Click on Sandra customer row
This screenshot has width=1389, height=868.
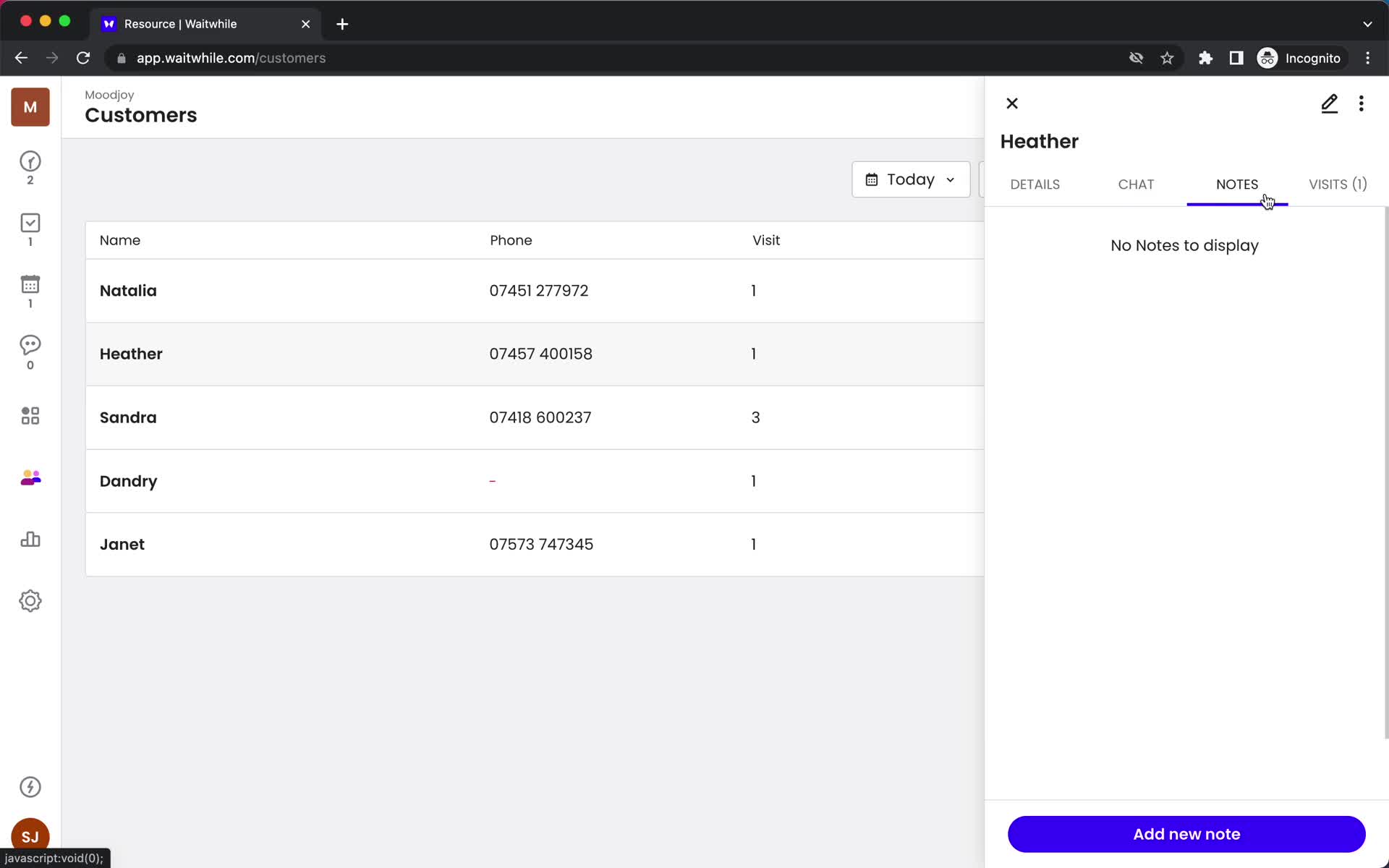pyautogui.click(x=535, y=418)
